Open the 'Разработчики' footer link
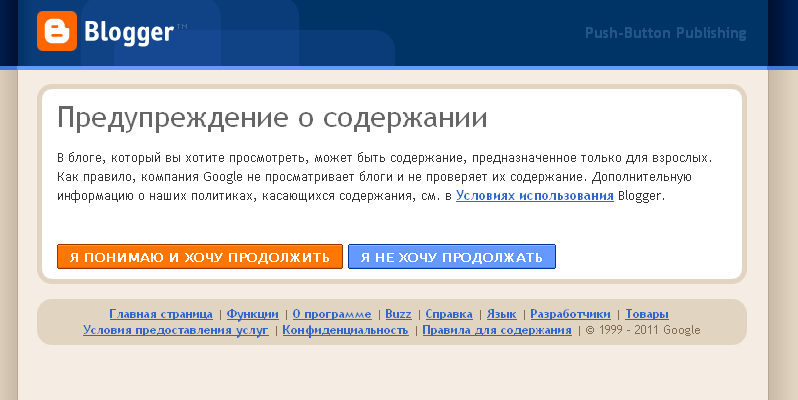Viewport: 798px width, 400px height. point(571,314)
